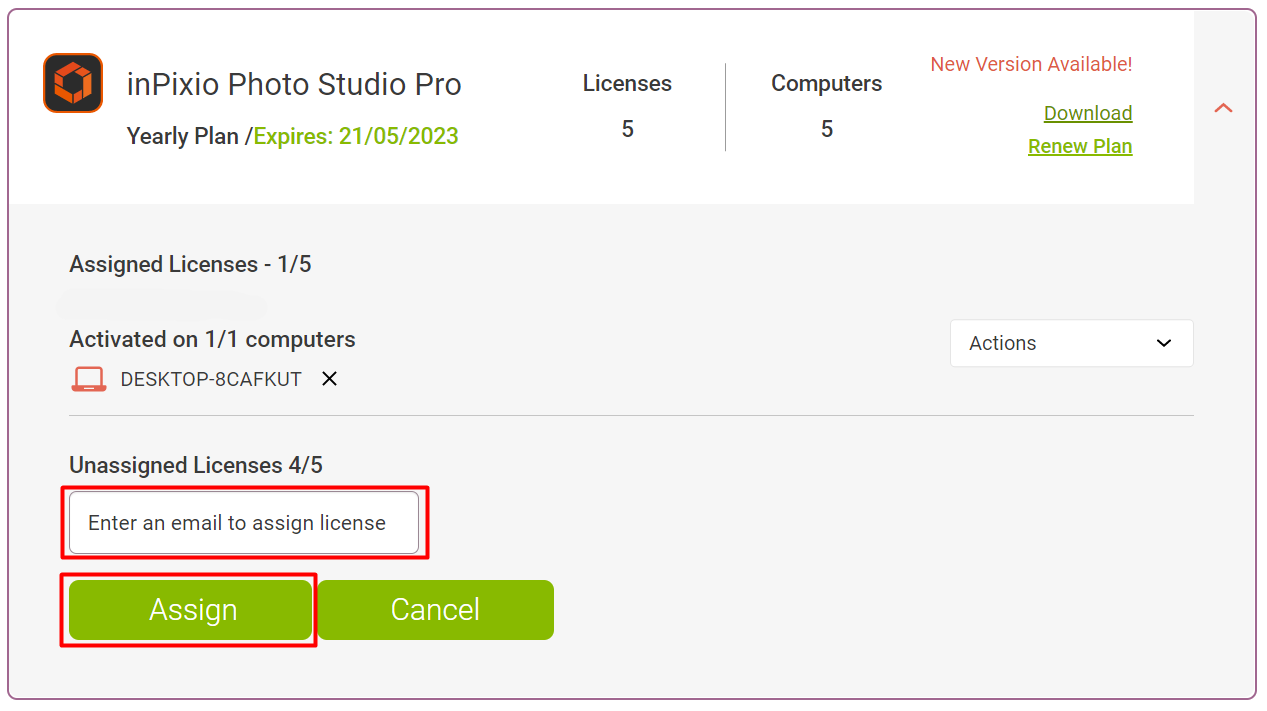This screenshot has width=1267, height=711.
Task: Click the Activated on 1/1 computers label
Action: (212, 339)
